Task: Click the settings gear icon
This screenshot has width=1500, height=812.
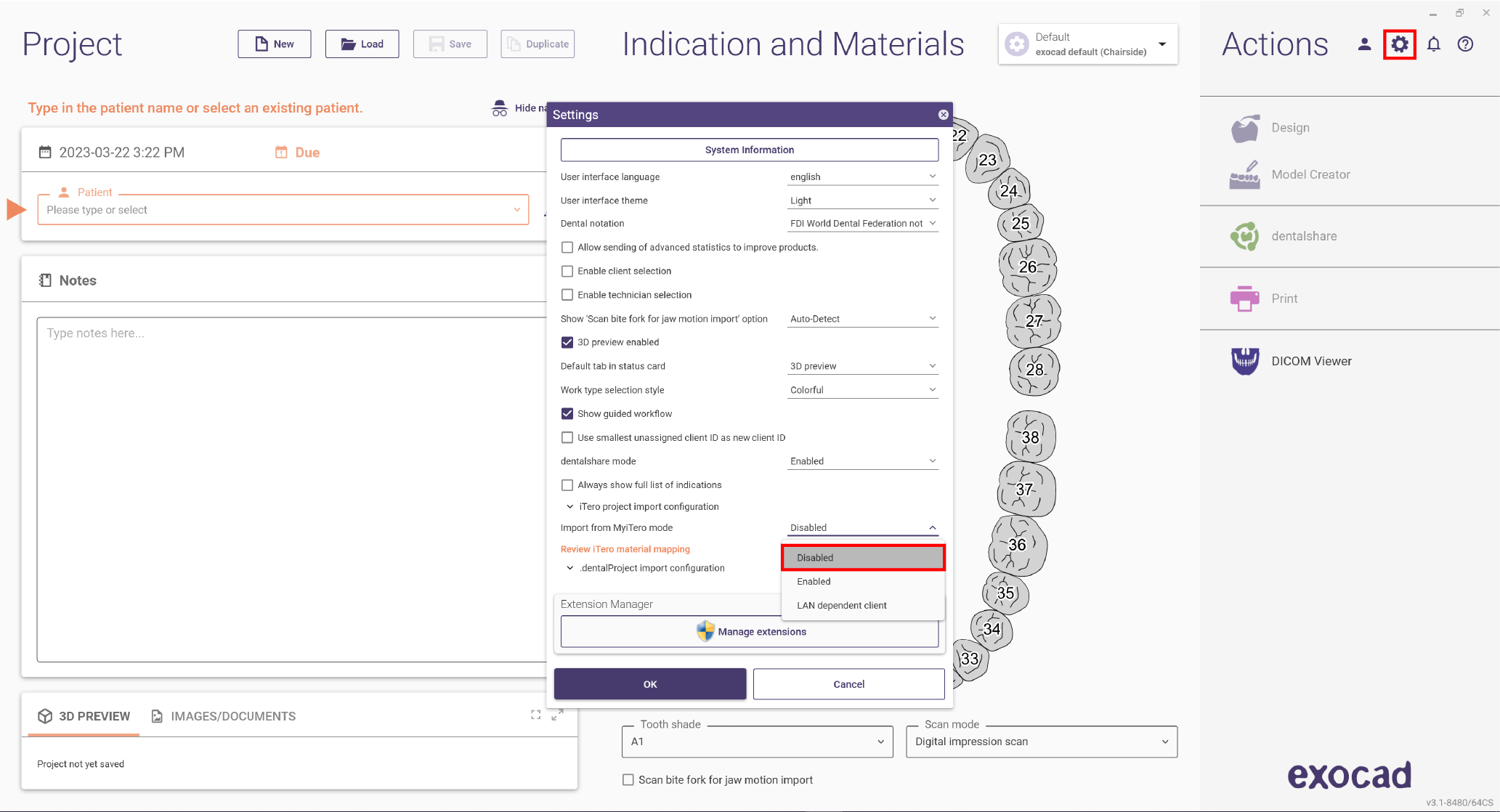Action: click(x=1400, y=44)
